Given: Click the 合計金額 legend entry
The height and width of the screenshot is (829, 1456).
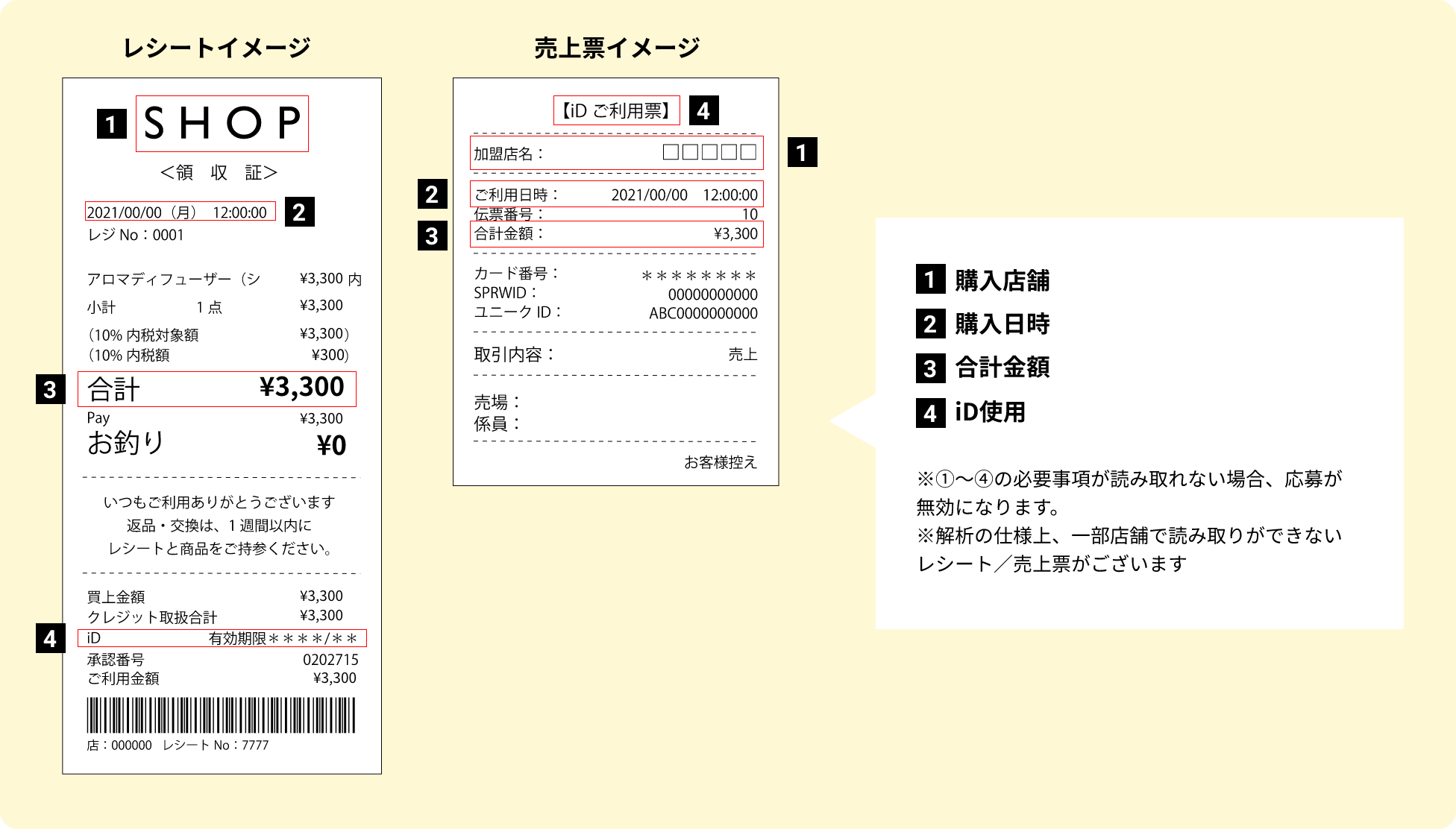Looking at the screenshot, I should pos(983,368).
